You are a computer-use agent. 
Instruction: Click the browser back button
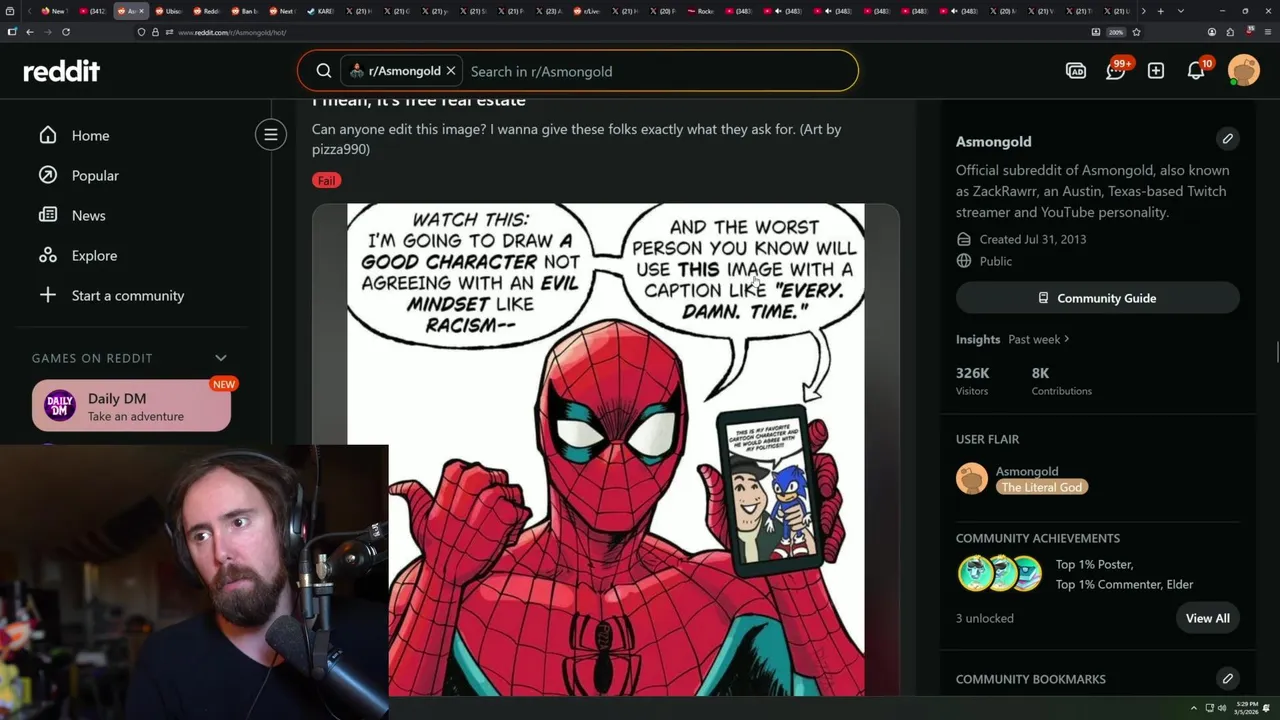coord(30,32)
